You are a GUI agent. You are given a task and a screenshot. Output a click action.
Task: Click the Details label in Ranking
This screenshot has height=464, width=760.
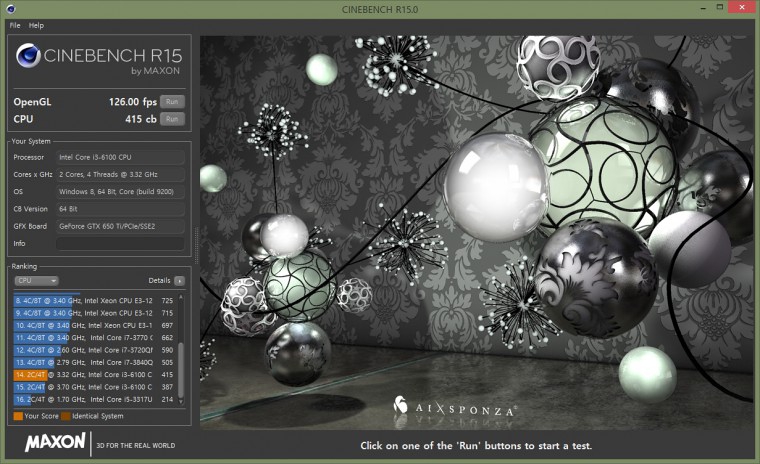pos(159,280)
